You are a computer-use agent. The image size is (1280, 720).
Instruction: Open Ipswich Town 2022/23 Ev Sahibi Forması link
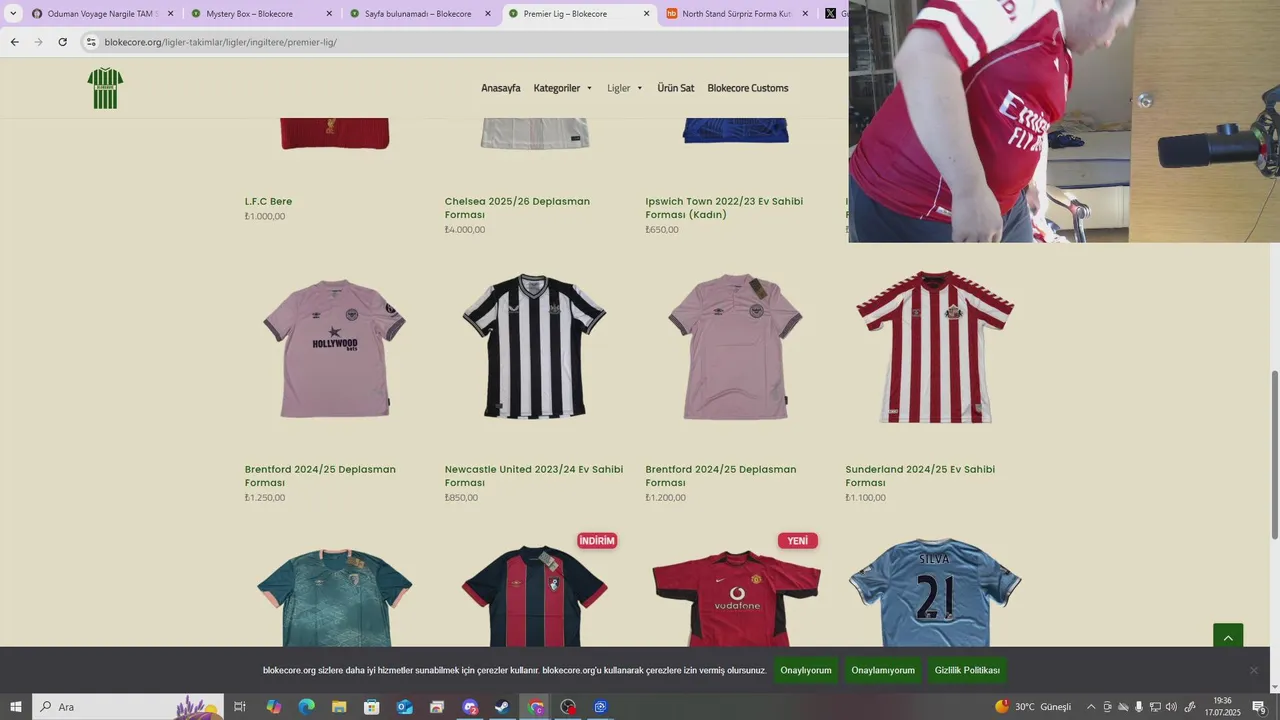pos(724,208)
